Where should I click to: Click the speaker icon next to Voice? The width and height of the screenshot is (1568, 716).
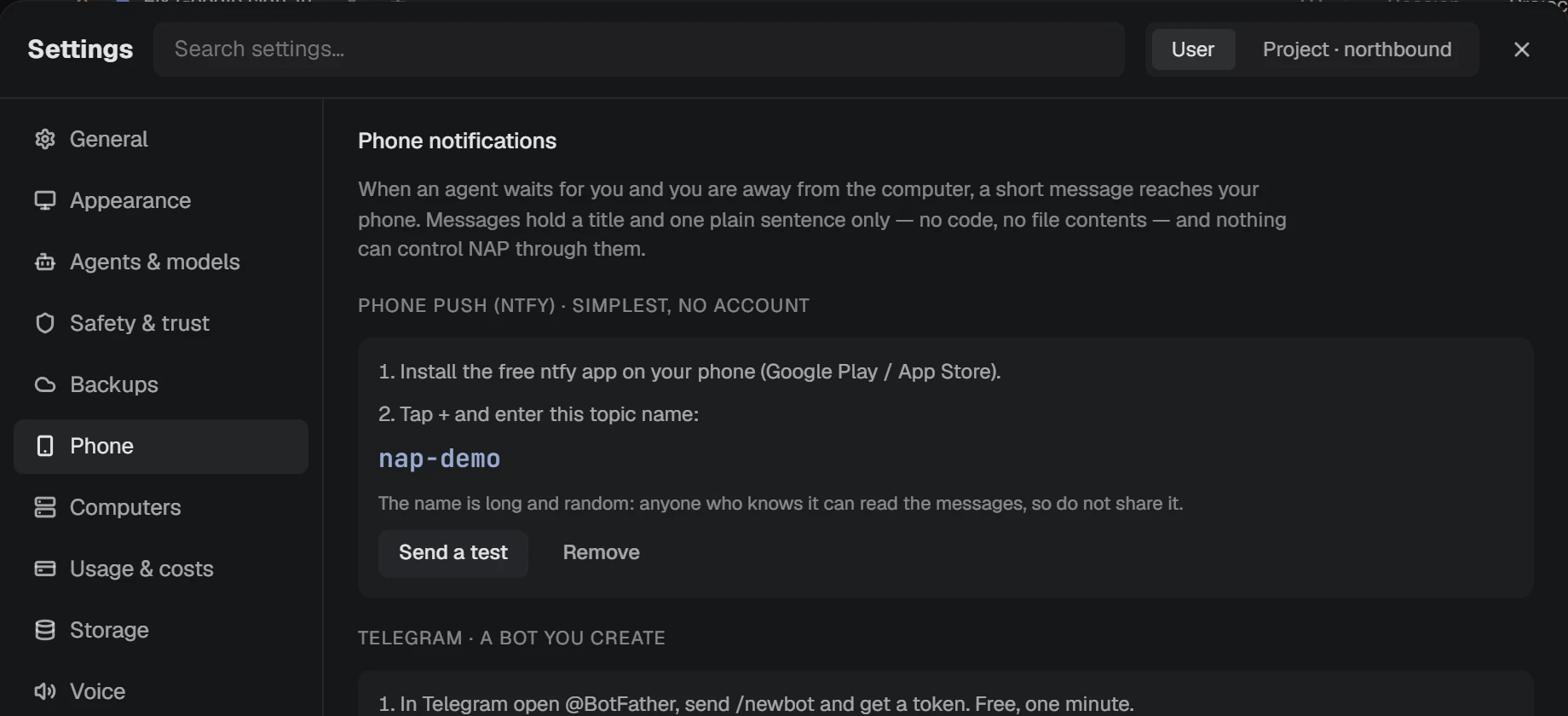[x=45, y=691]
